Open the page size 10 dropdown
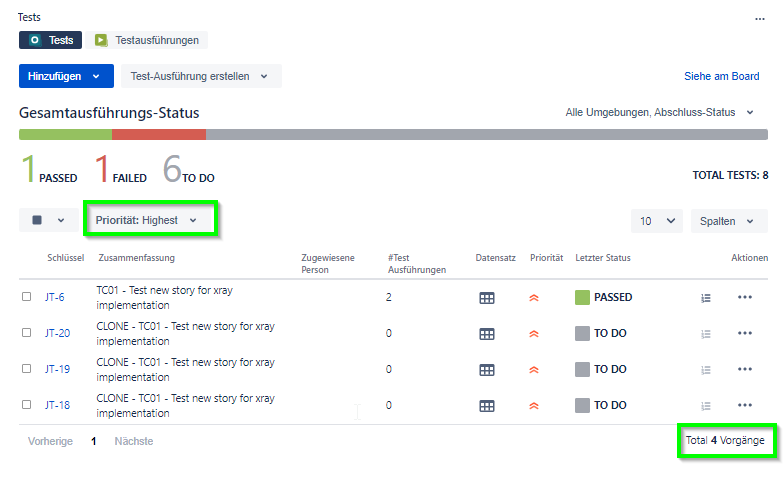Viewport: 784px width, 499px height. pos(657,221)
